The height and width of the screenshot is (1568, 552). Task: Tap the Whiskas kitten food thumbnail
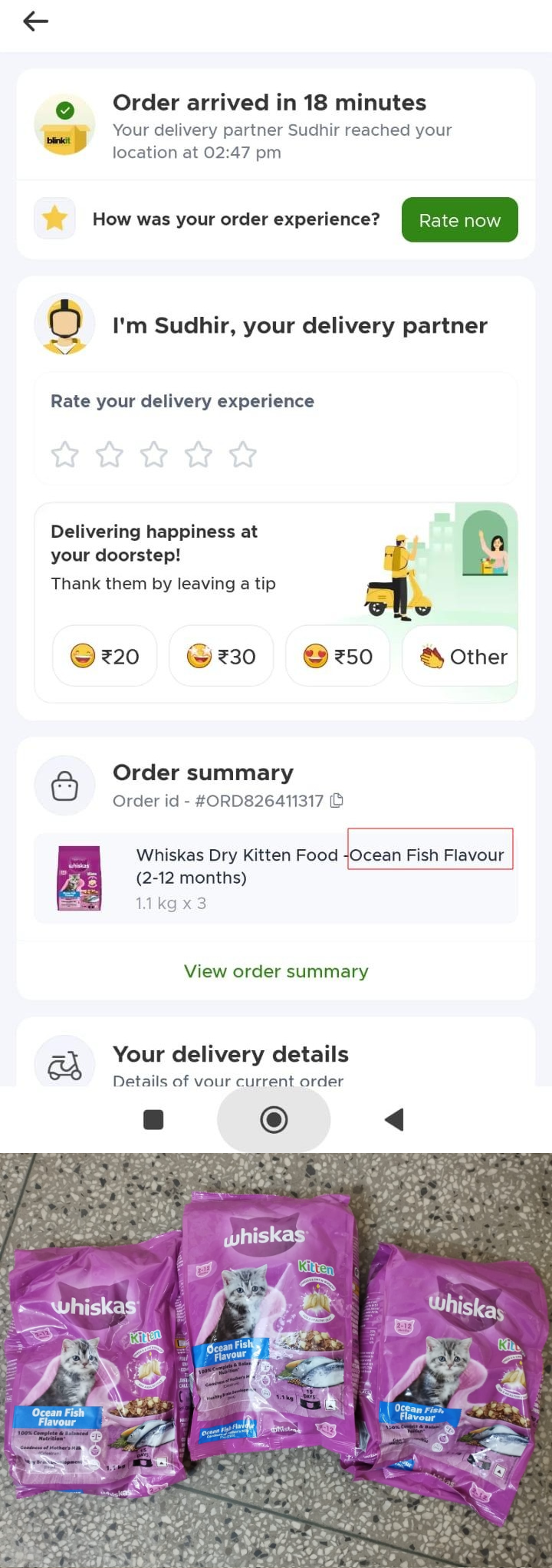[x=80, y=878]
